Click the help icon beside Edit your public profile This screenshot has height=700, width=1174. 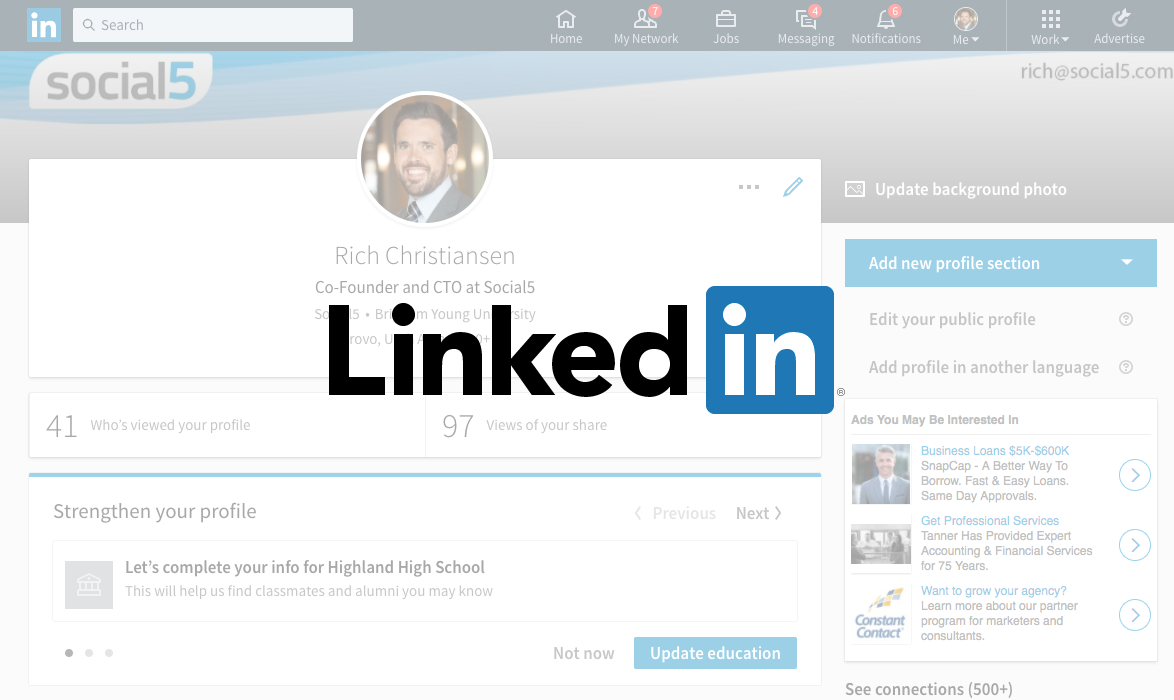pos(1126,319)
